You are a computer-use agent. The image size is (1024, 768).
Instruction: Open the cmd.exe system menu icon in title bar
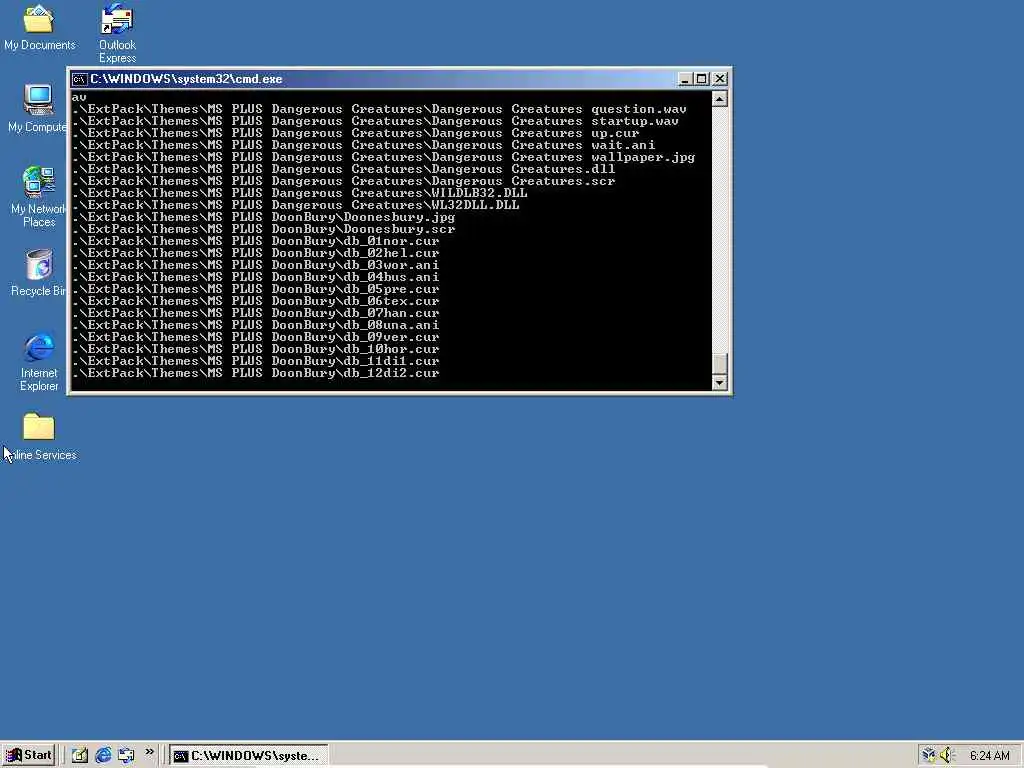click(80, 79)
